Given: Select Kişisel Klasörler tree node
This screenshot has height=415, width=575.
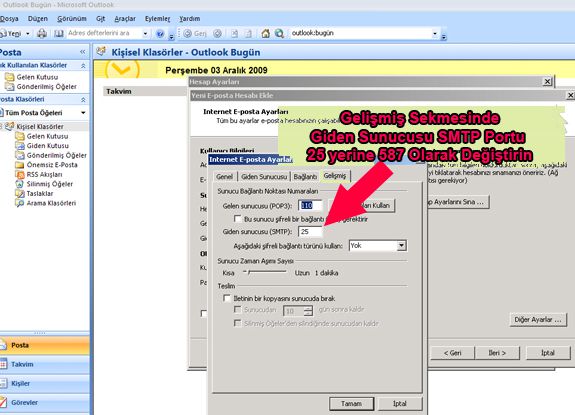Looking at the screenshot, I should click(x=40, y=126).
